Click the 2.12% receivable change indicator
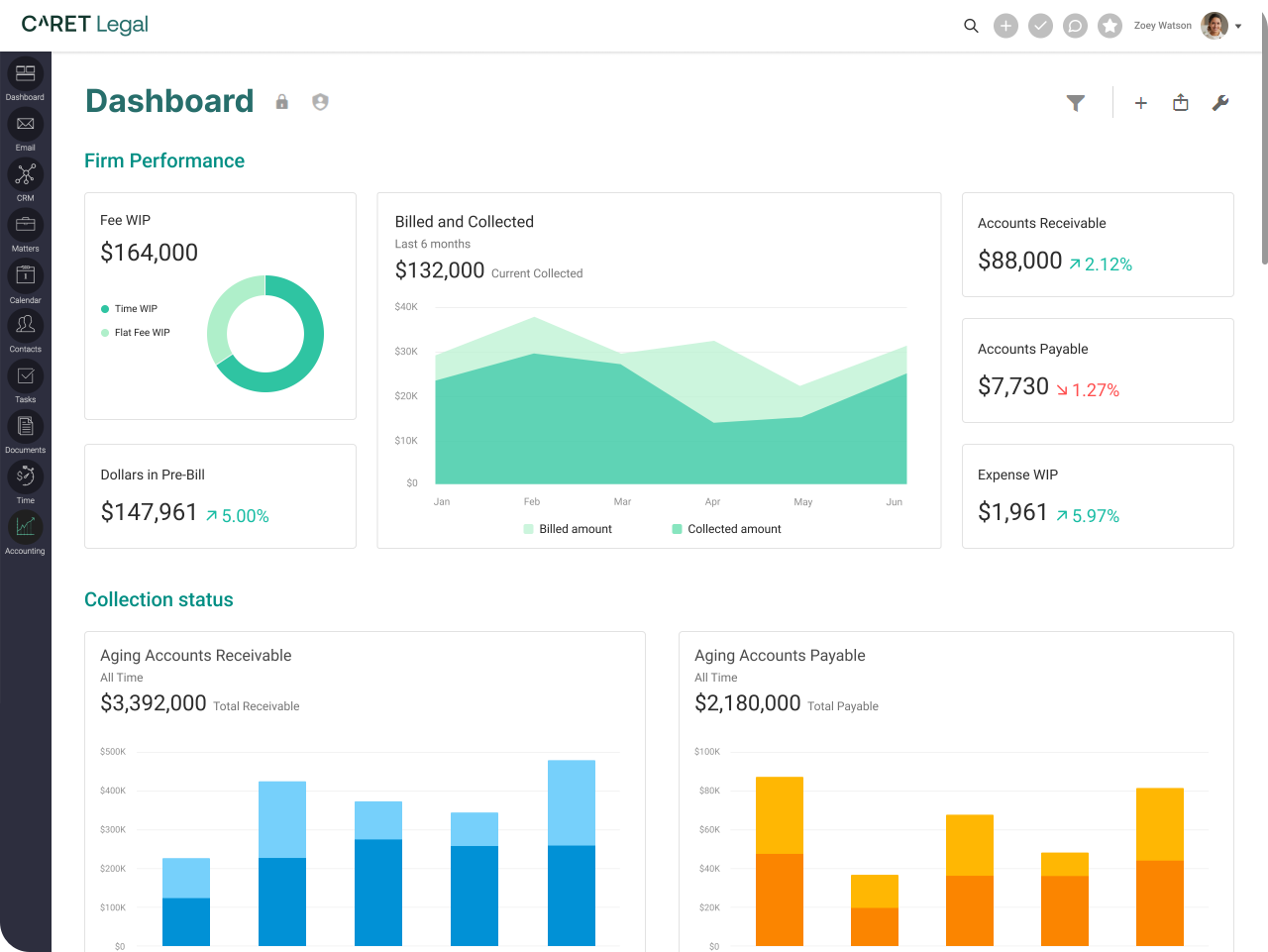1268x952 pixels. (x=1101, y=264)
